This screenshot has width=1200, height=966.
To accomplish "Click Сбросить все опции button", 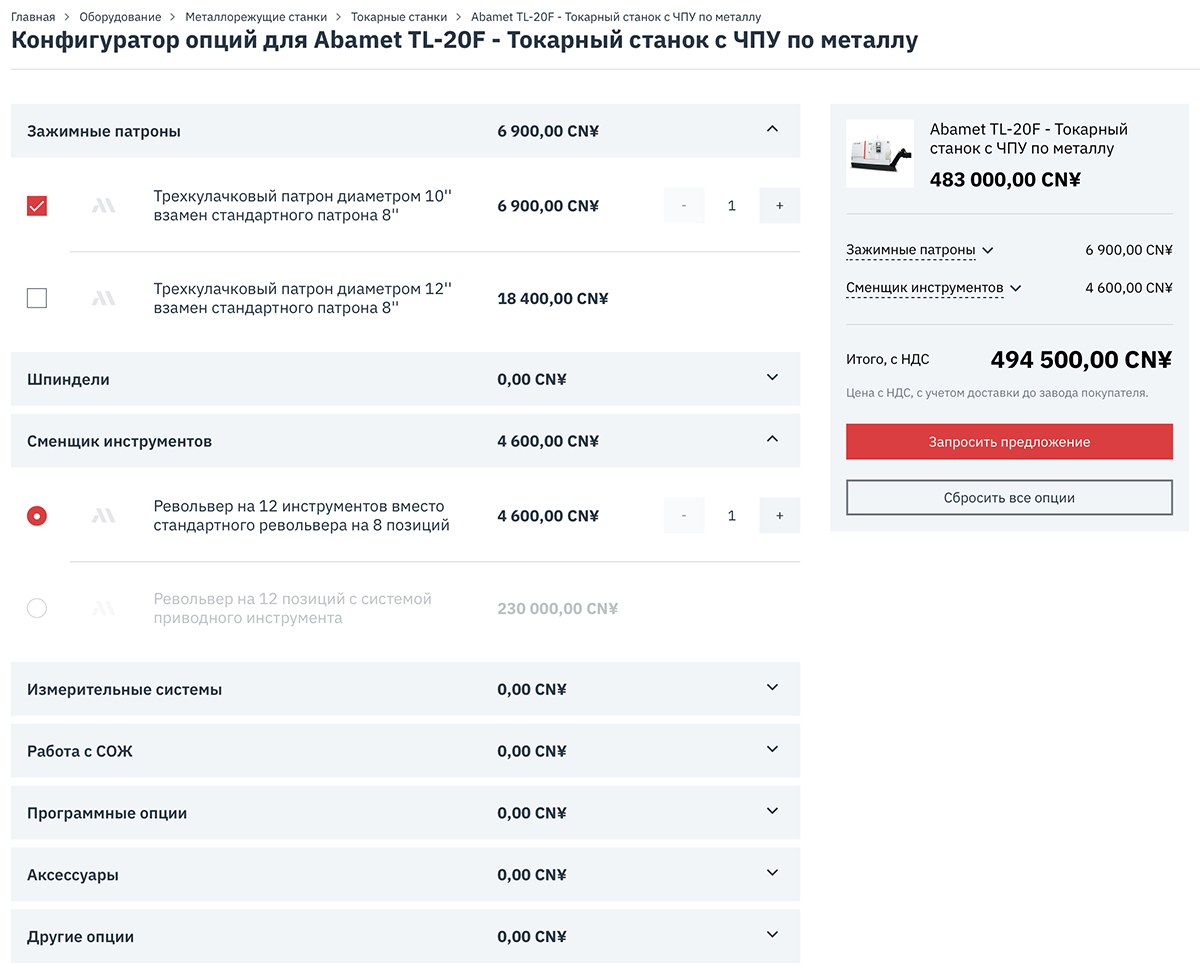I will coord(1009,498).
